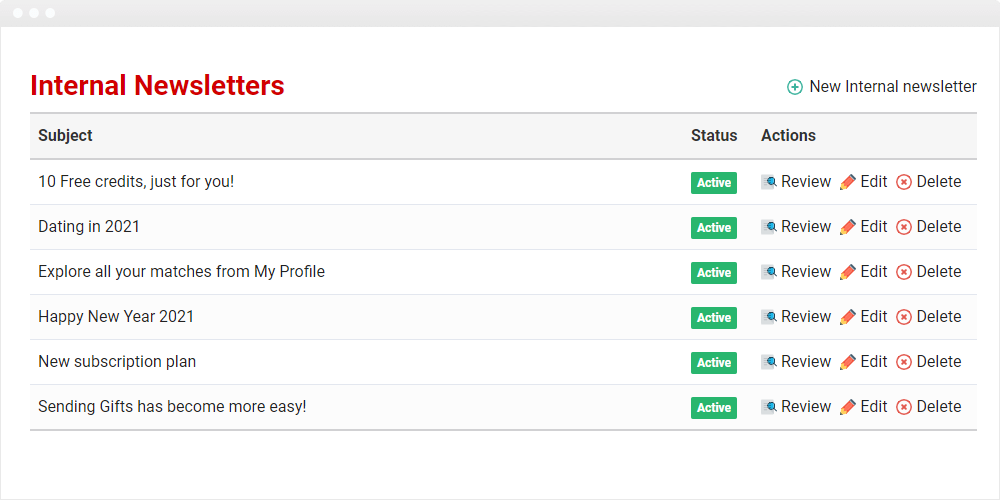The height and width of the screenshot is (500, 1000).
Task: Click Review magnifier icon for New subscription plan
Action: (768, 362)
